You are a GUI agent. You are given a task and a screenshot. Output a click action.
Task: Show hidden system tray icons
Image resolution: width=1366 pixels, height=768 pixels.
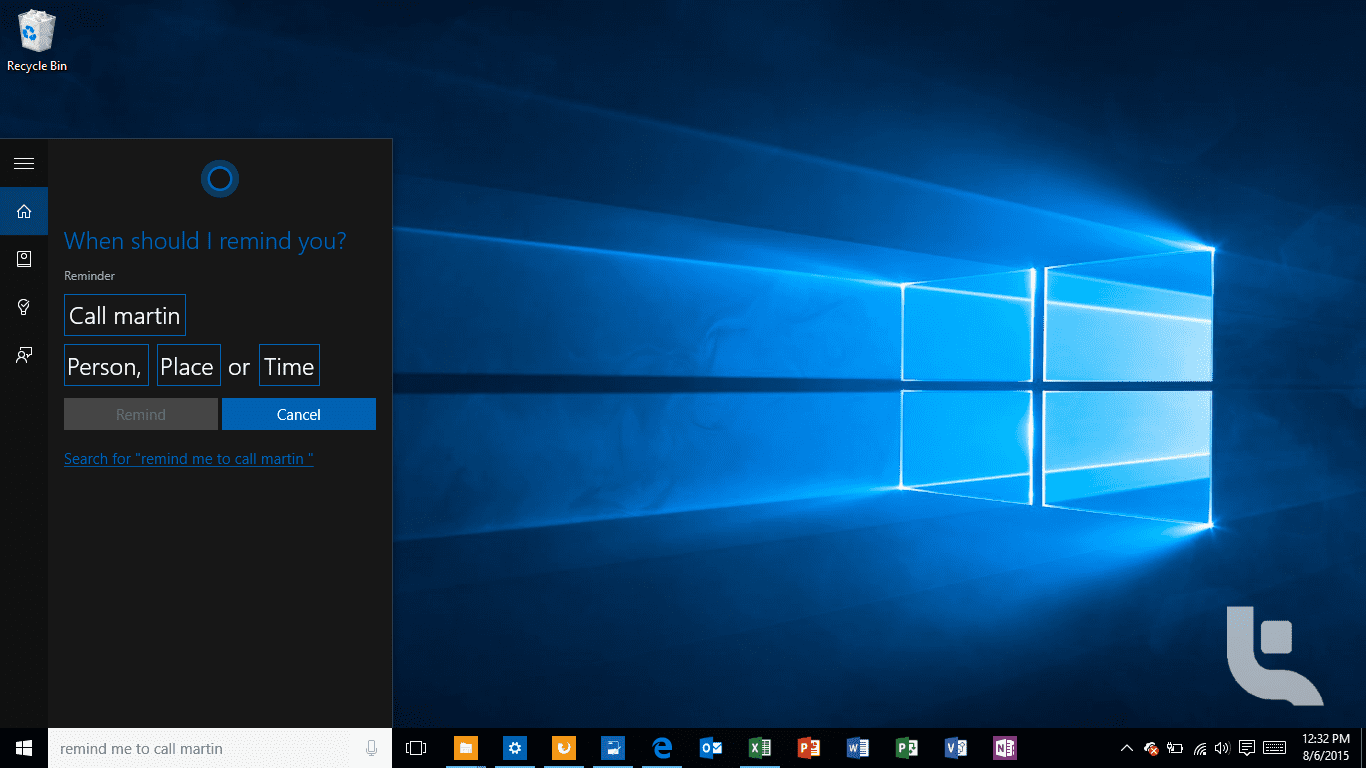click(x=1127, y=748)
